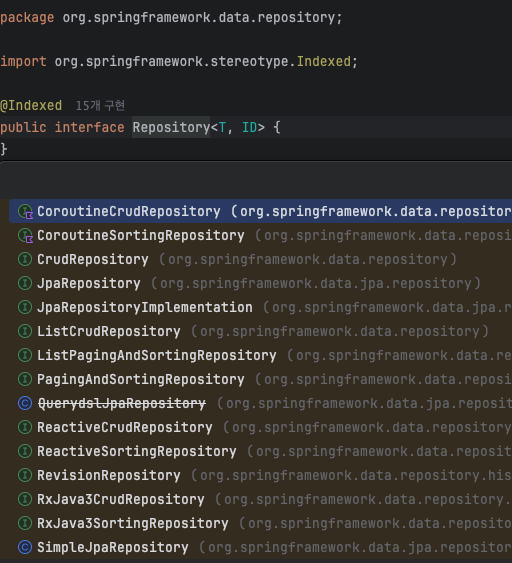Click the interface icon beside JpaRepositoryImplementation

(25, 307)
